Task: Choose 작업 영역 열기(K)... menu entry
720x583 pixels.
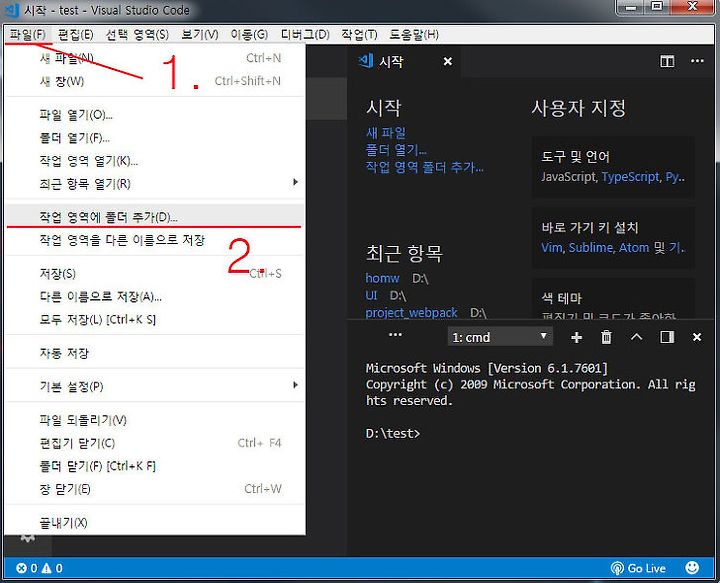Action: coord(155,161)
